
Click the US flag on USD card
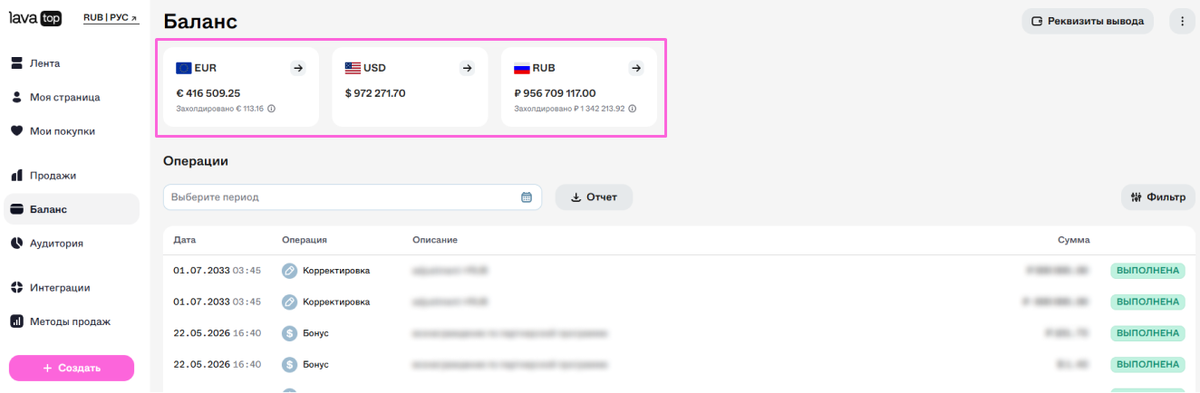coord(353,68)
